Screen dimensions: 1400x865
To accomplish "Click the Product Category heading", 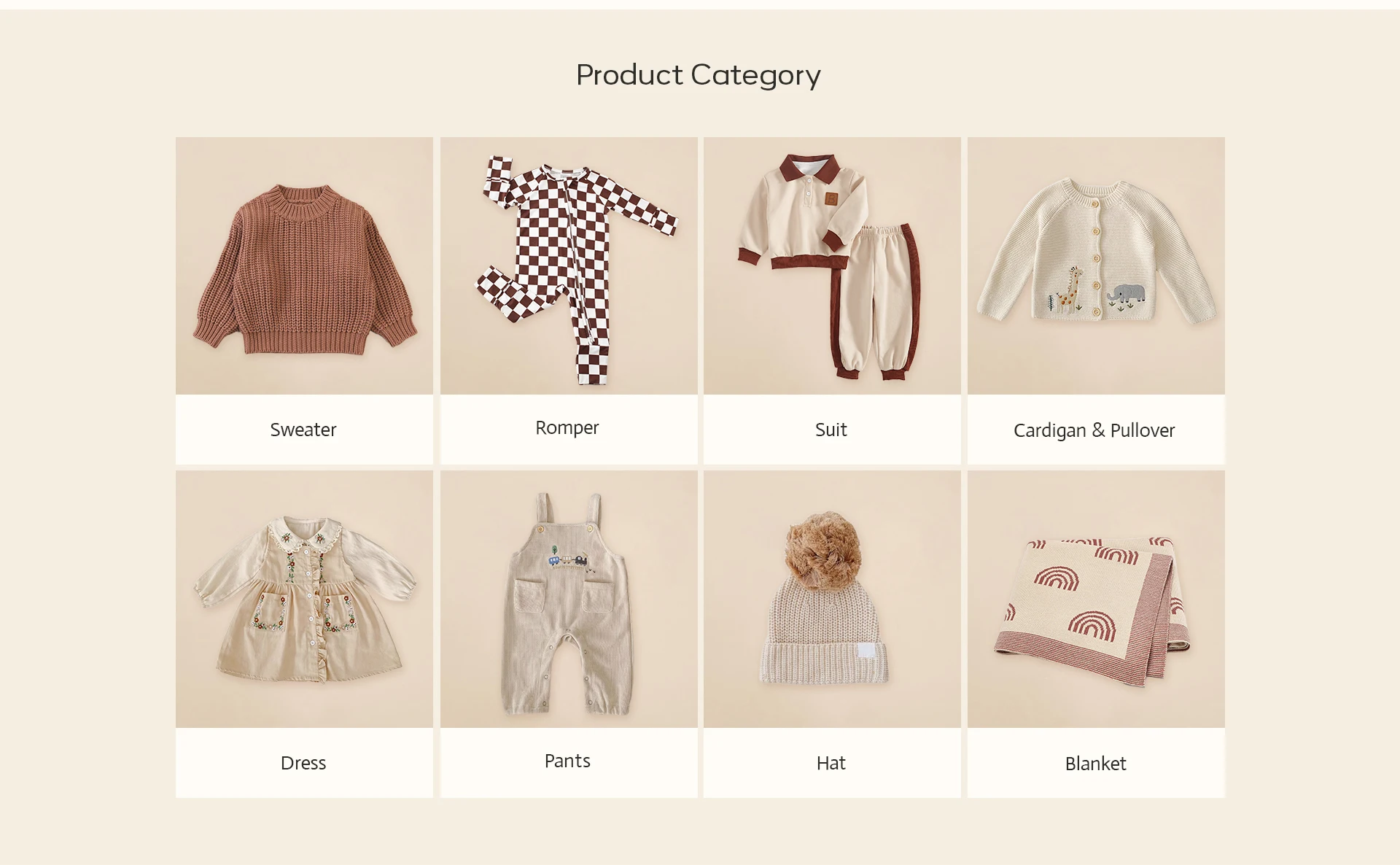I will (699, 75).
